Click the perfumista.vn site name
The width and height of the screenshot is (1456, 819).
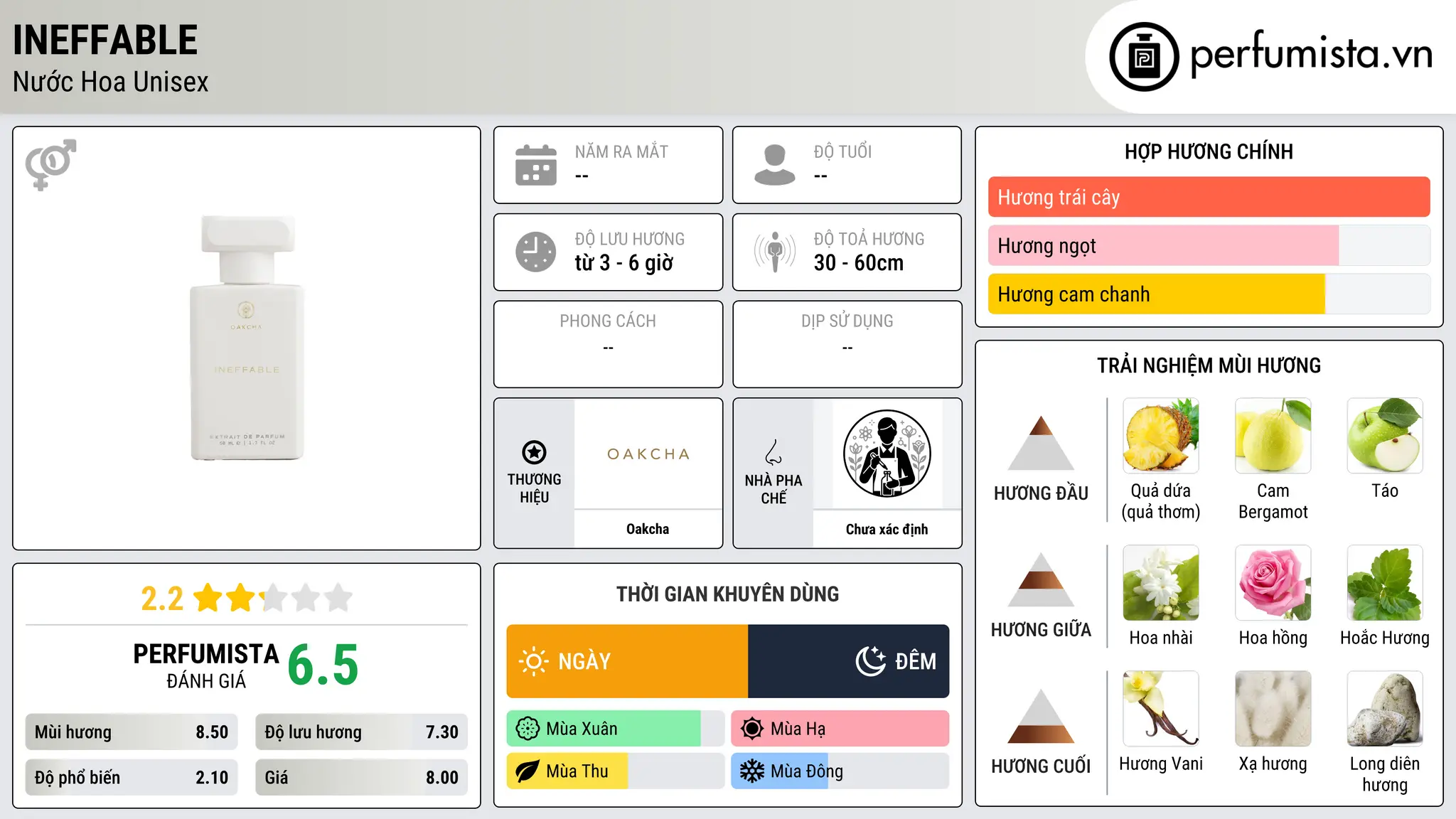tap(1312, 53)
